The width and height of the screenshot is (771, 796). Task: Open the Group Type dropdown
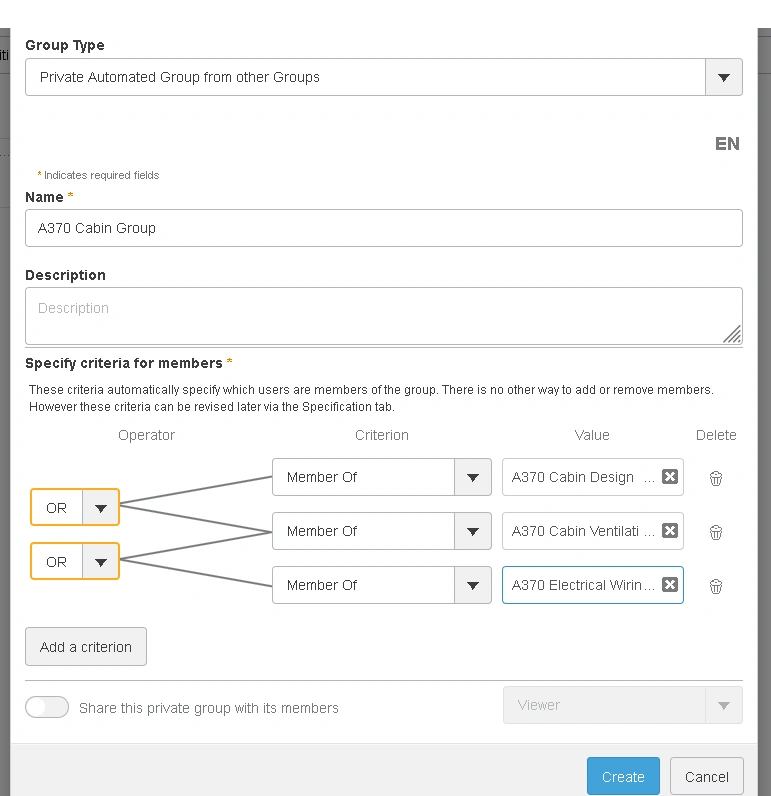tap(724, 77)
